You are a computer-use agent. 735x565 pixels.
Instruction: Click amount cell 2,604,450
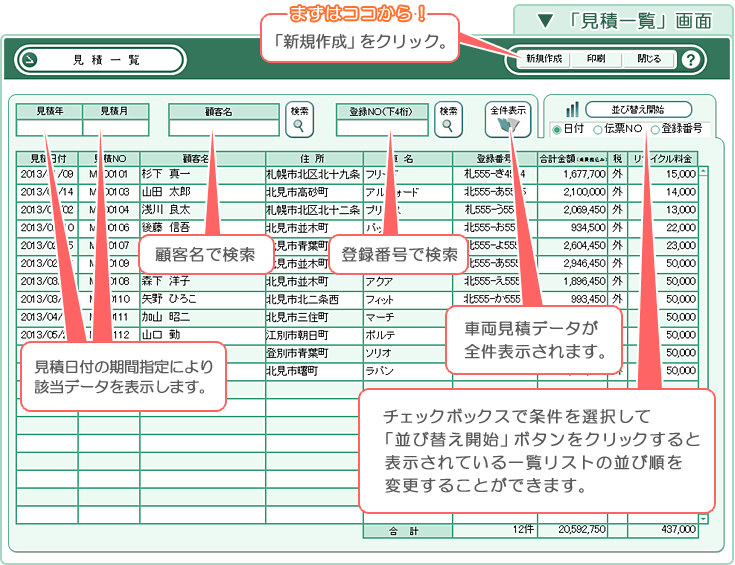click(x=572, y=246)
